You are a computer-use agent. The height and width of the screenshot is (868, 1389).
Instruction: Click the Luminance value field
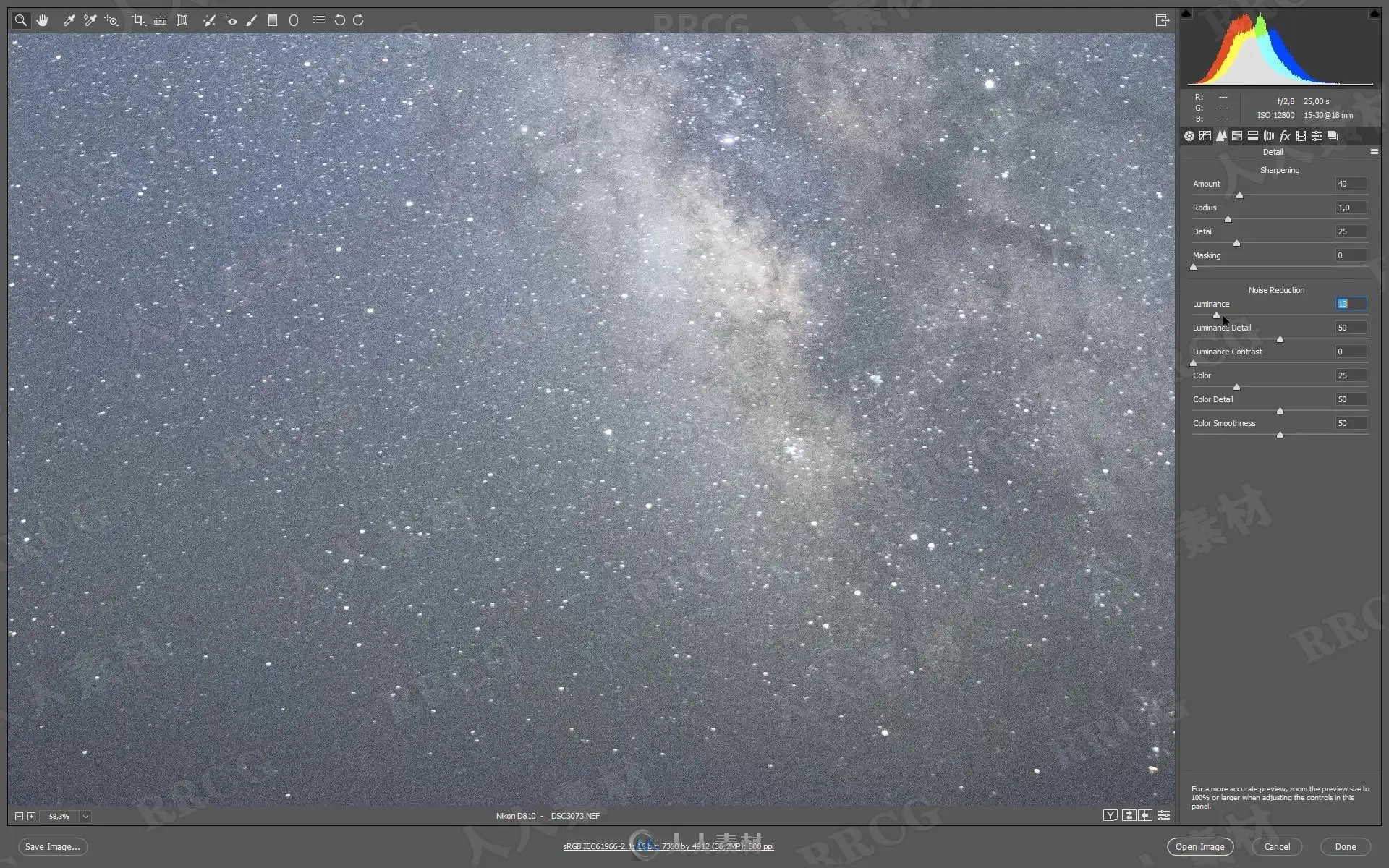tap(1351, 304)
